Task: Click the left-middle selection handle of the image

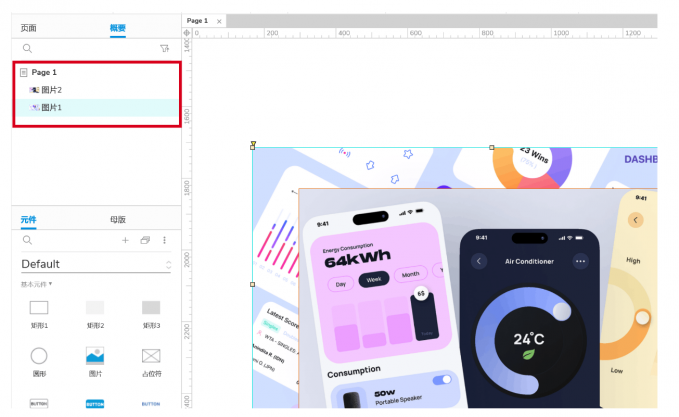Action: coord(252,284)
